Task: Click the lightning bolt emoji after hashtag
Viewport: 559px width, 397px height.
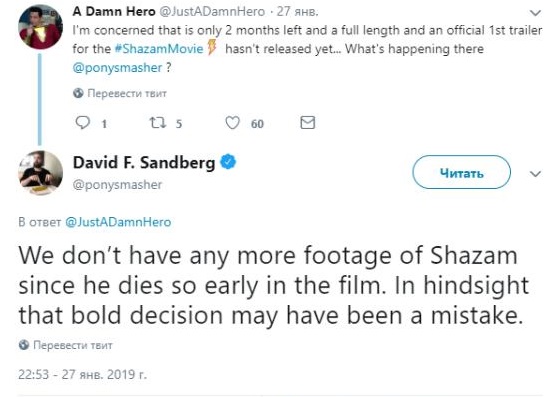Action: 212,47
